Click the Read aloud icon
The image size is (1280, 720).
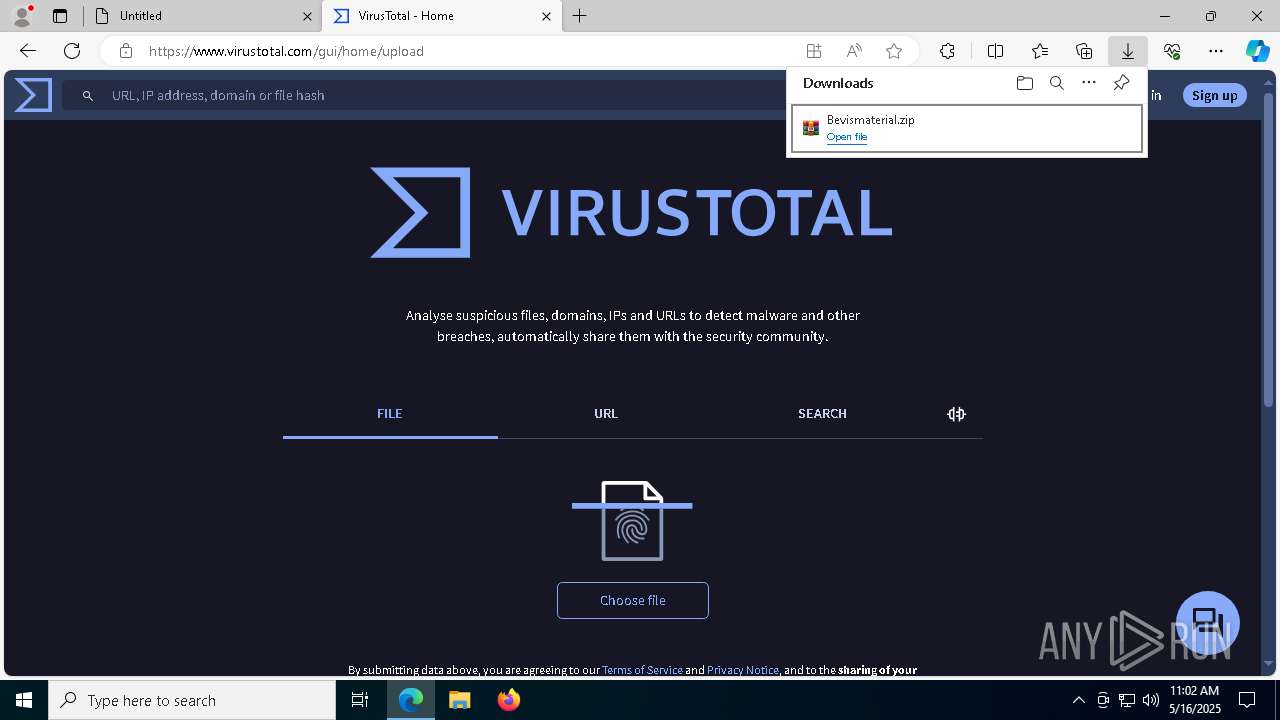(854, 51)
